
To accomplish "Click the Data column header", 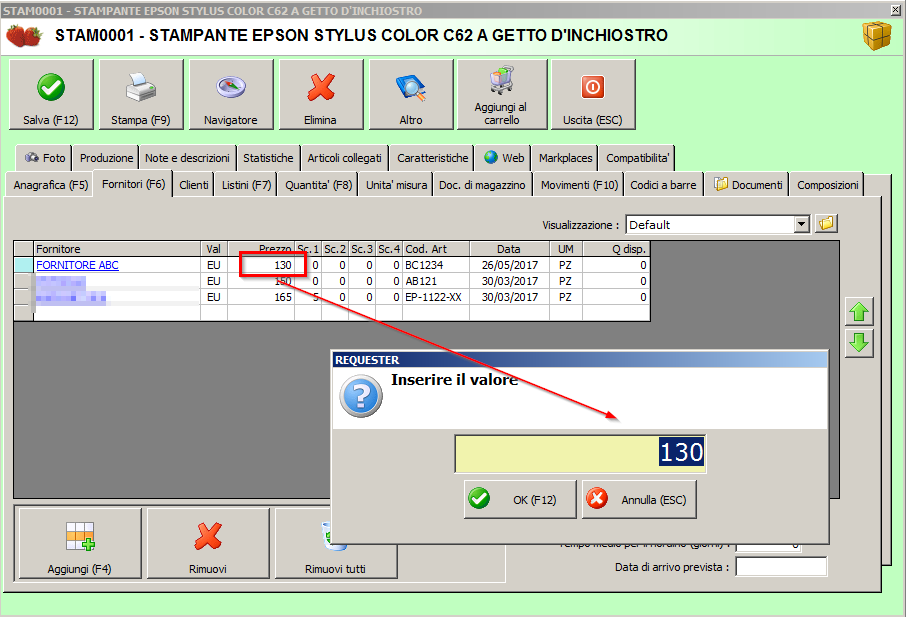I will tap(509, 249).
